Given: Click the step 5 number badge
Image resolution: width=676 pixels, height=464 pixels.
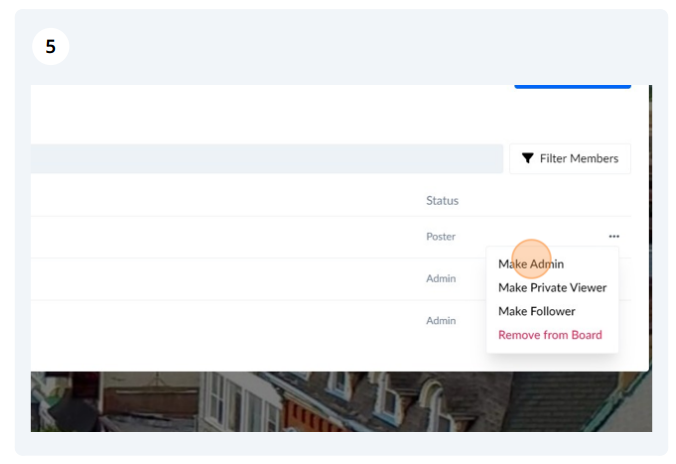Looking at the screenshot, I should [x=50, y=46].
